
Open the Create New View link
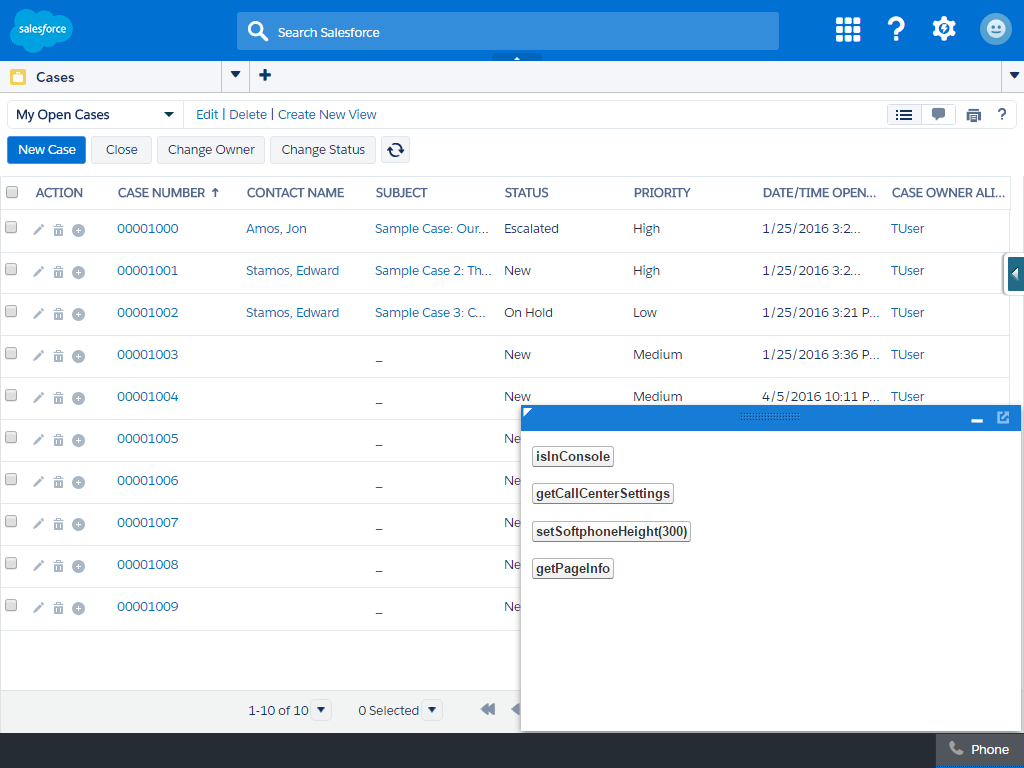[x=327, y=114]
